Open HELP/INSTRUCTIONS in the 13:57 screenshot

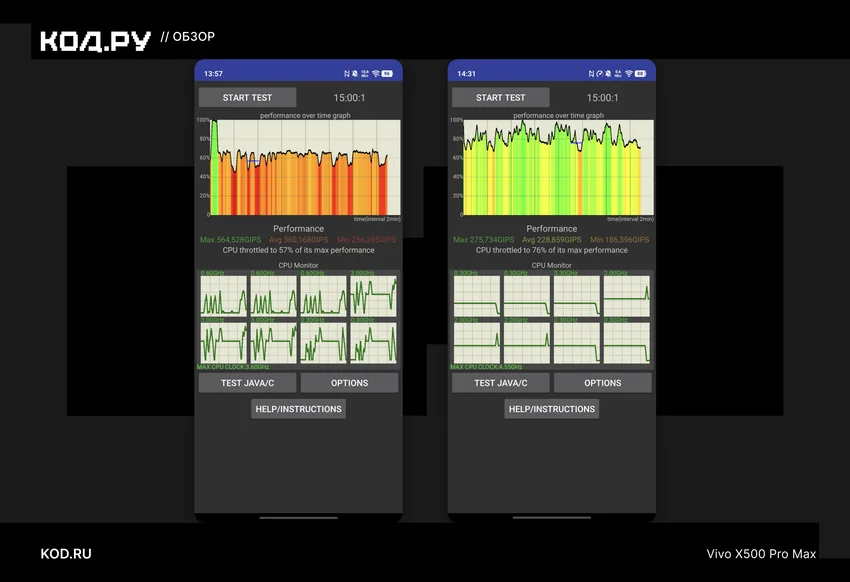[298, 409]
